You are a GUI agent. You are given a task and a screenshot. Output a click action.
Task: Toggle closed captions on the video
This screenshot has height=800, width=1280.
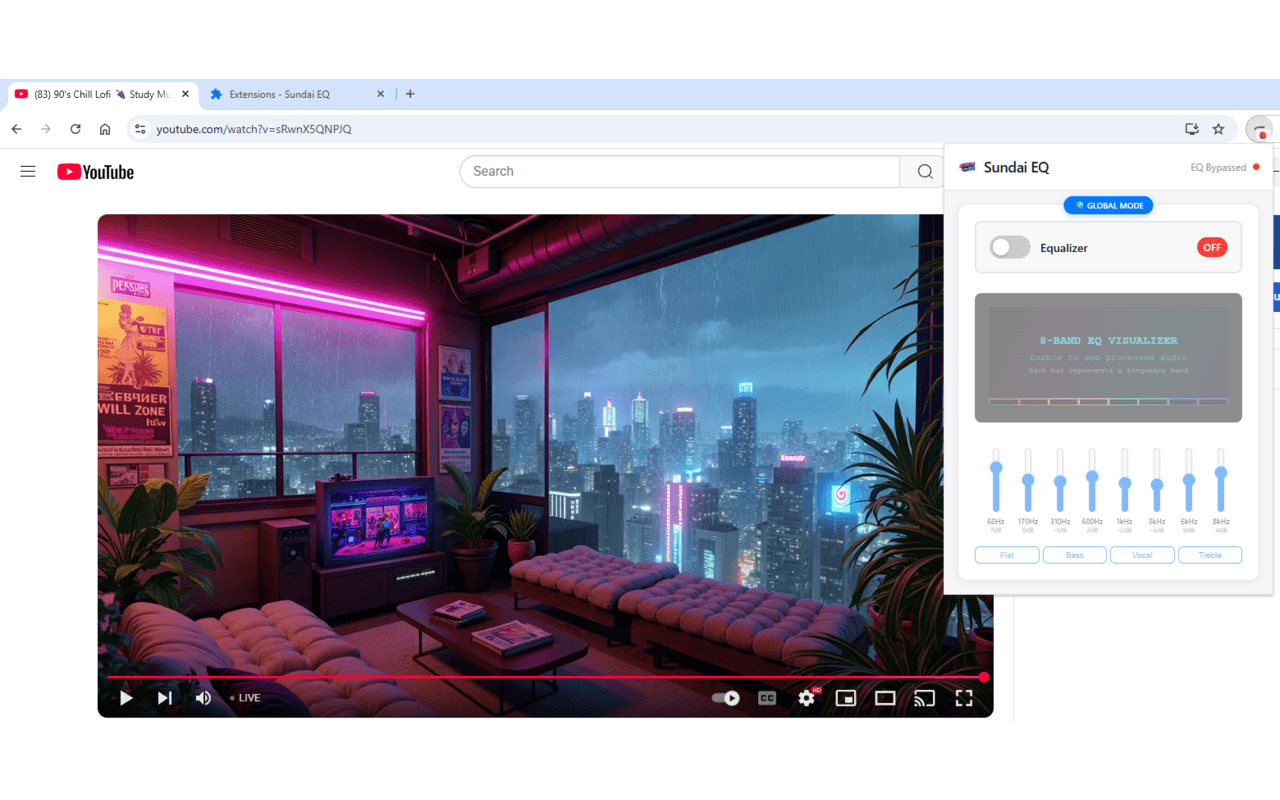(x=767, y=698)
